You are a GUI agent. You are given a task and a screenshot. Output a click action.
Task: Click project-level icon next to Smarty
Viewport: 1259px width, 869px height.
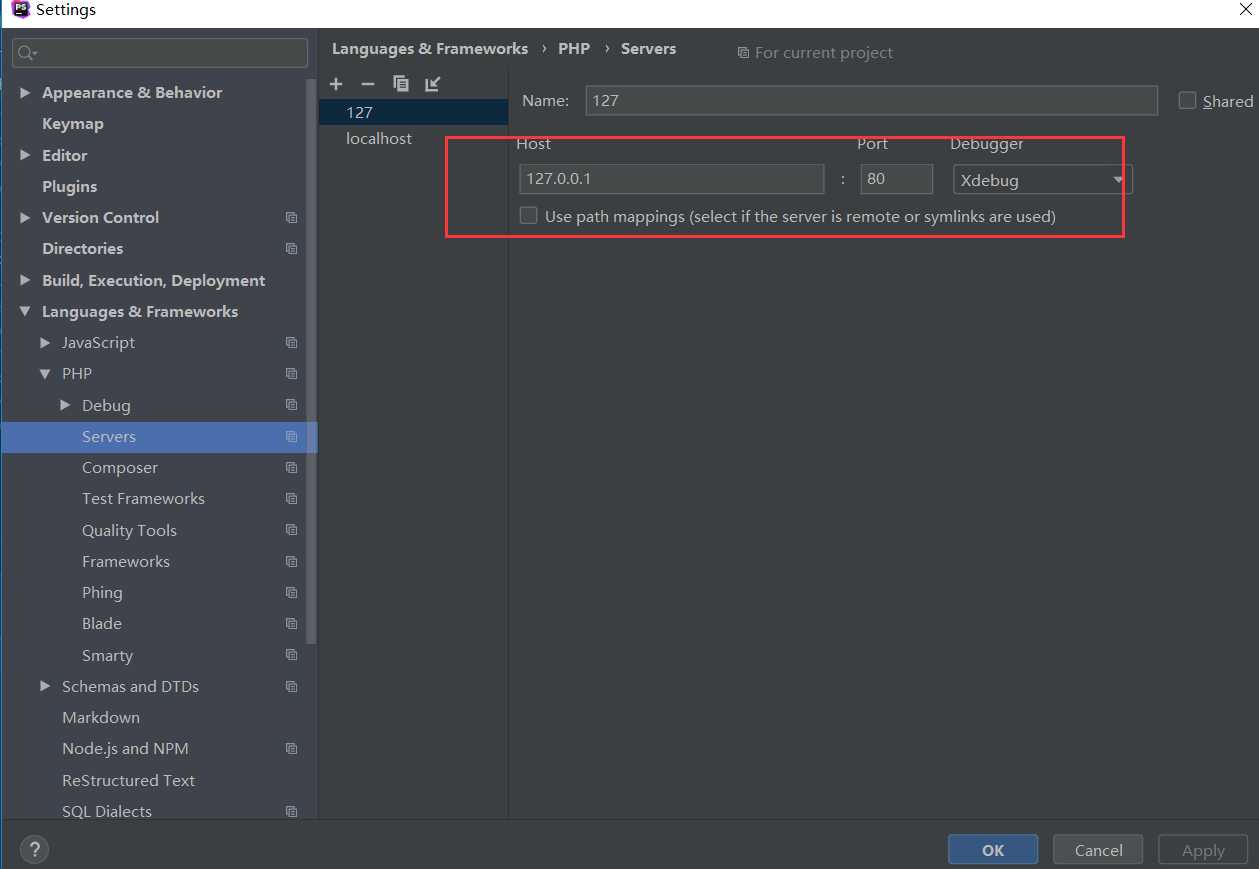click(291, 656)
